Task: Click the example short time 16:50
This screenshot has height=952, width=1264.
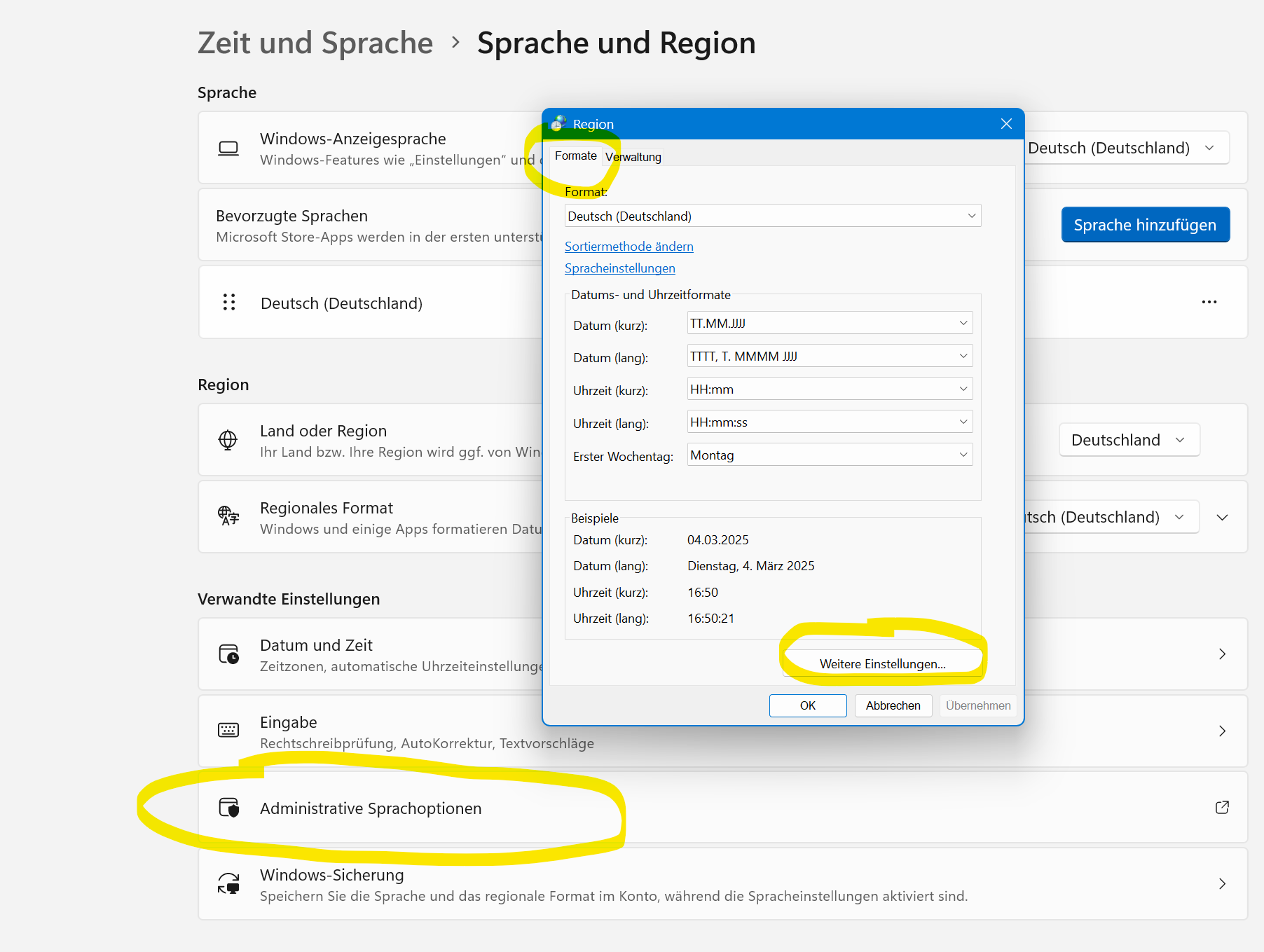Action: coord(703,593)
